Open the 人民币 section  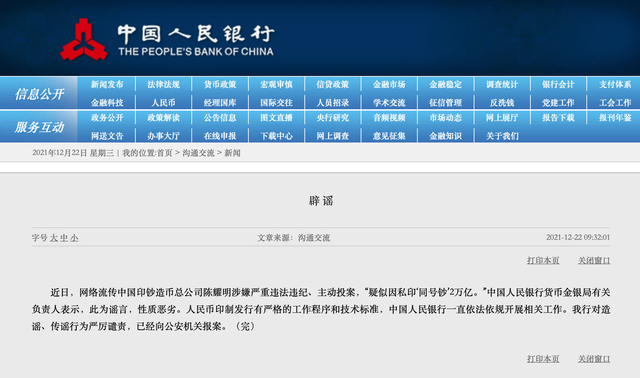tap(163, 102)
